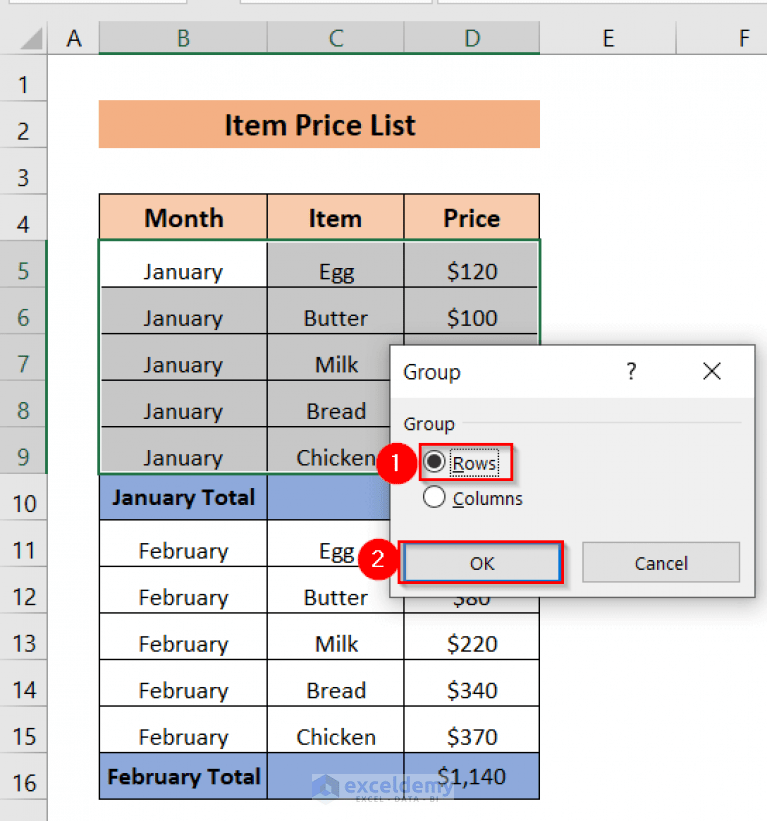
Task: Select the Columns radio button
Action: point(433,497)
